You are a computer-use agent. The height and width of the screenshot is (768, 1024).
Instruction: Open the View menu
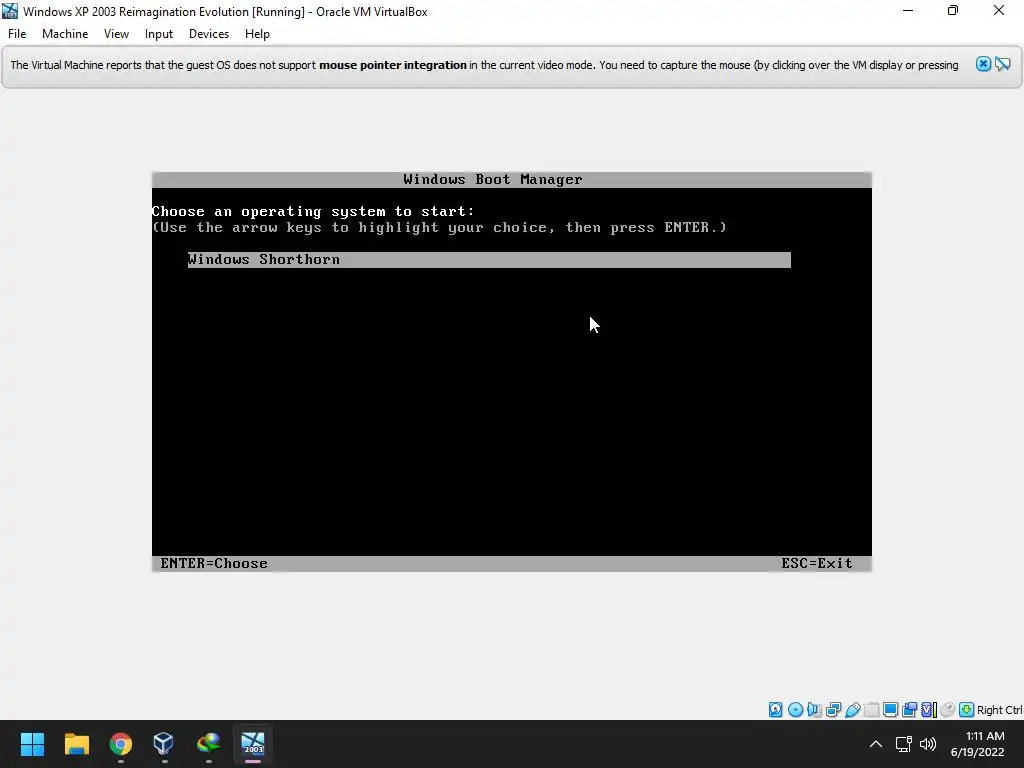116,34
